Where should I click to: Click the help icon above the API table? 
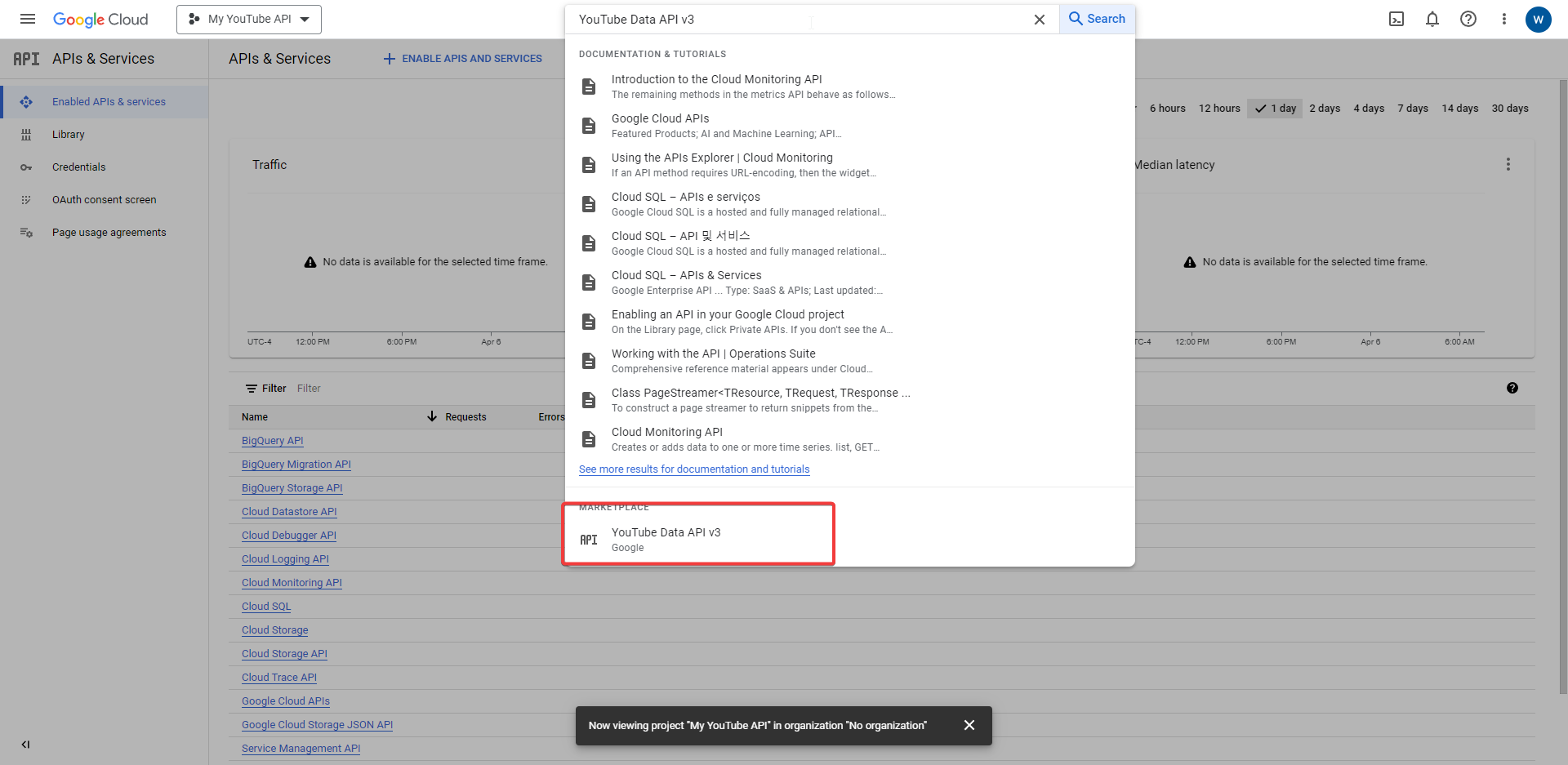click(1512, 388)
